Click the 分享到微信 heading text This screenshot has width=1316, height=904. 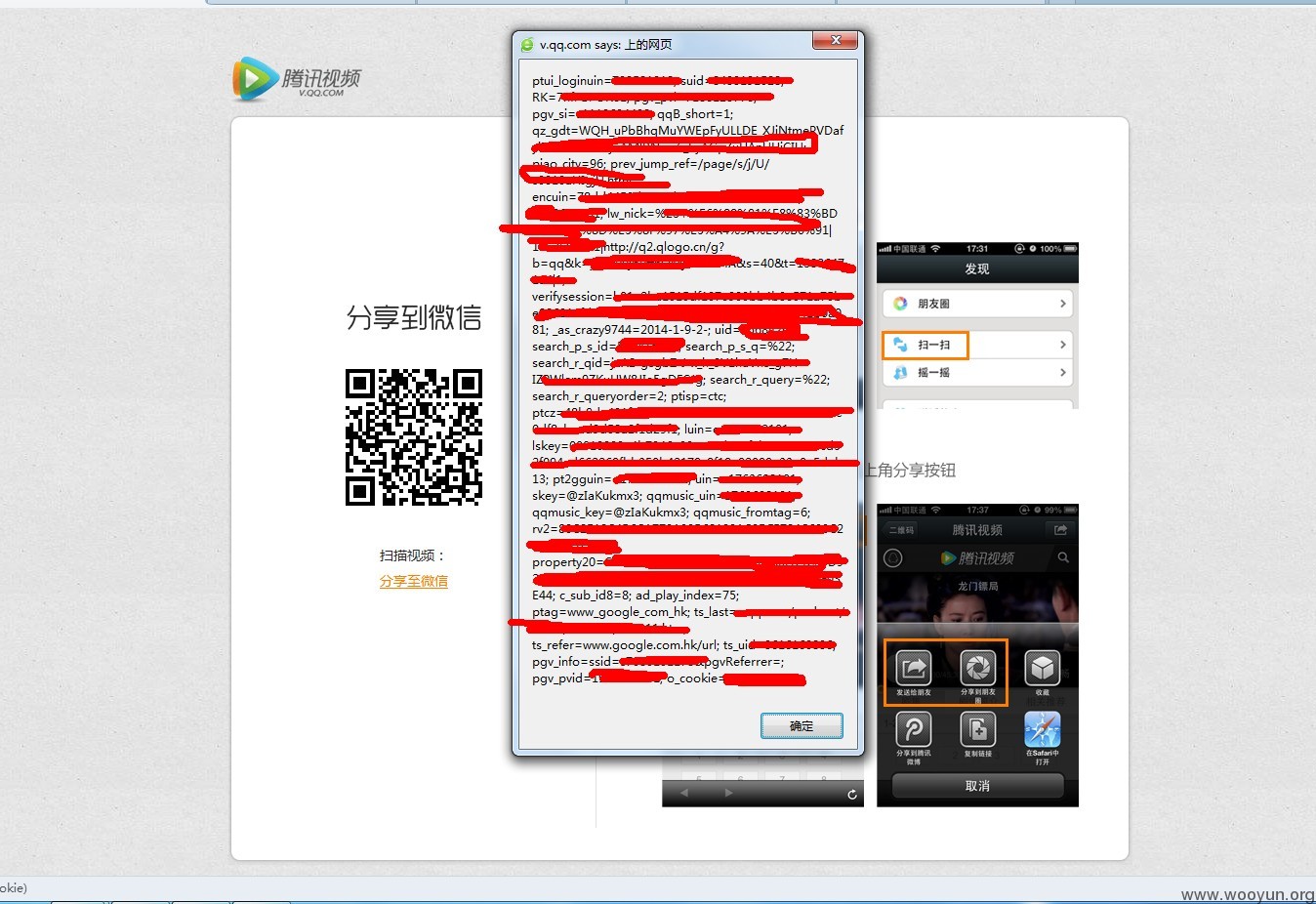414,317
